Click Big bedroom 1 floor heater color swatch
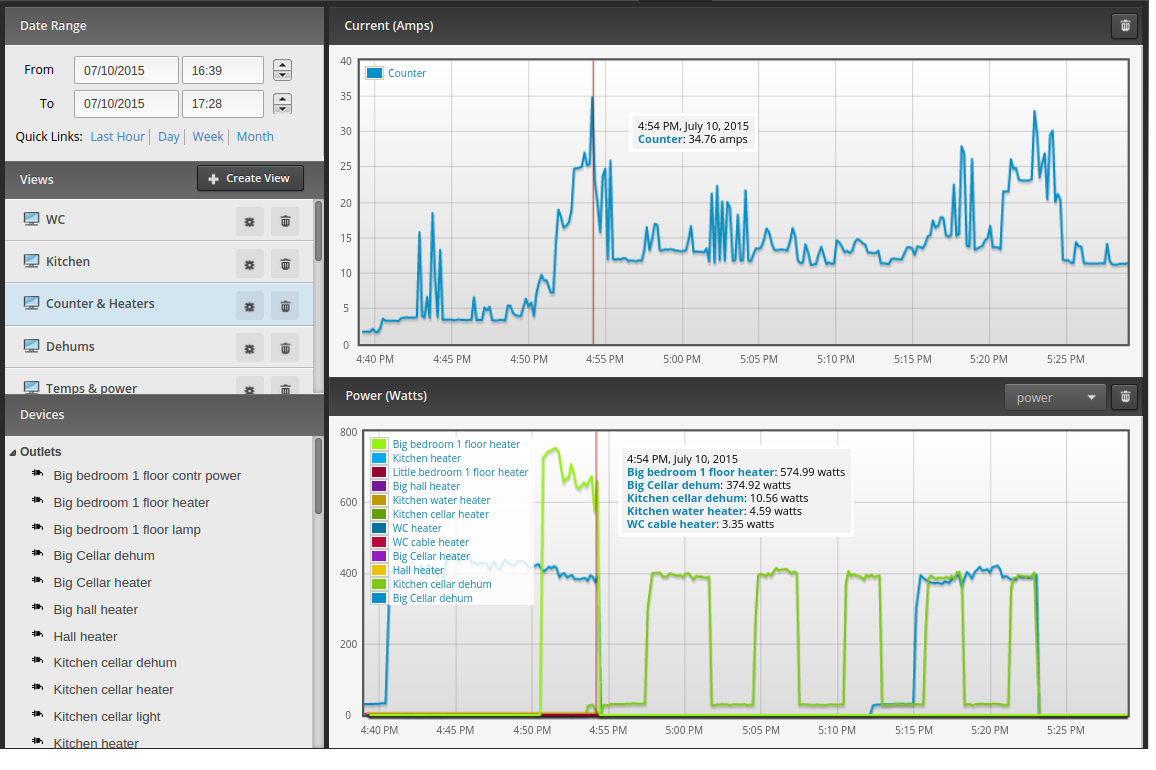 tap(379, 444)
